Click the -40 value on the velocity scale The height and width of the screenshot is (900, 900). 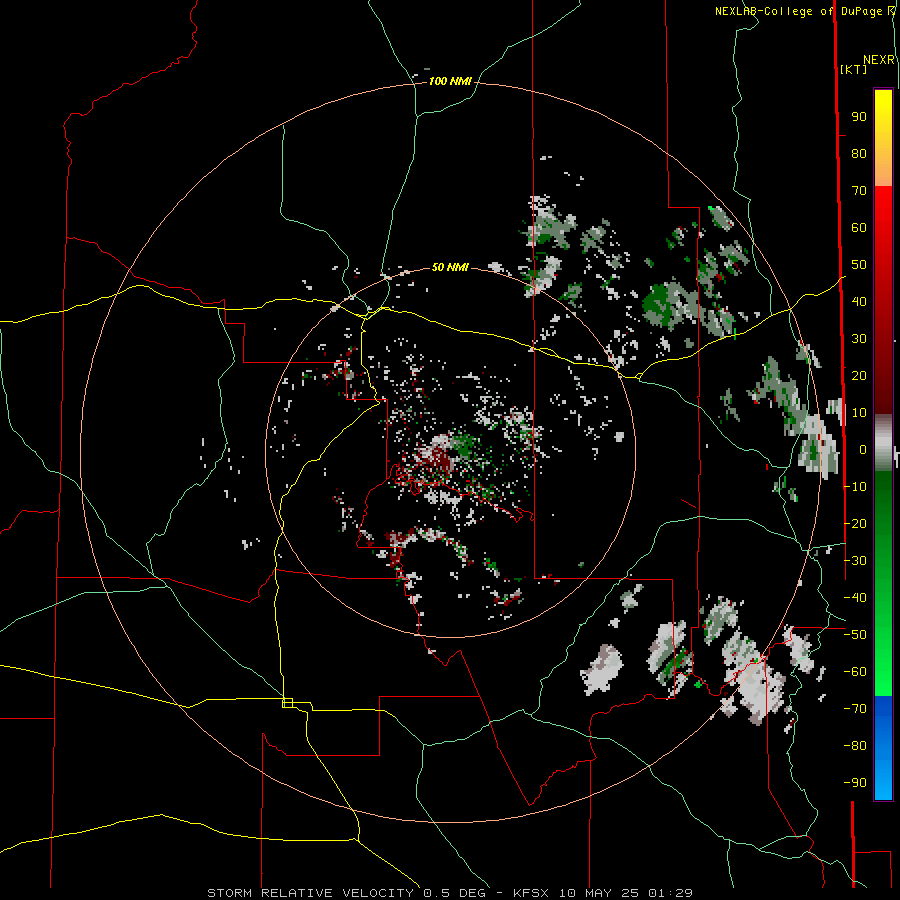pos(855,598)
